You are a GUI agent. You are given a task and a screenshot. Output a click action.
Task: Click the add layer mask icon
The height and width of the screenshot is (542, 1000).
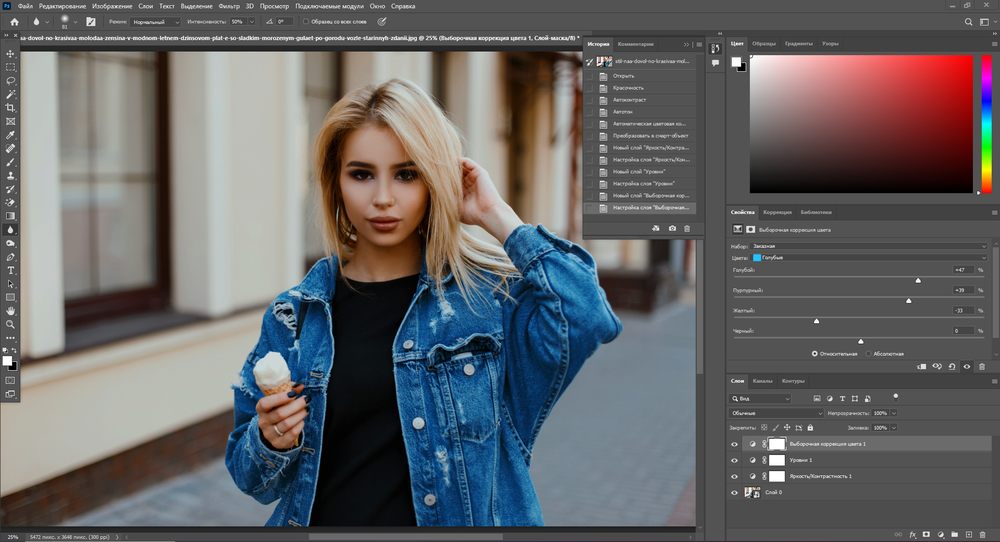(927, 533)
